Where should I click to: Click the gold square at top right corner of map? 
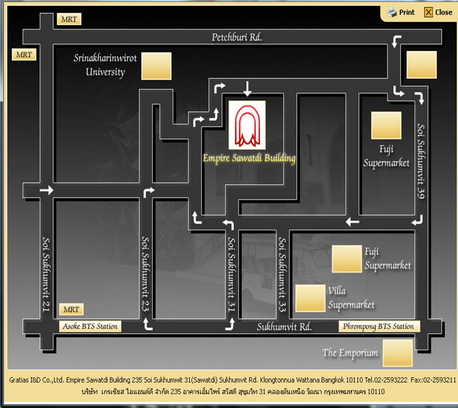(x=422, y=65)
